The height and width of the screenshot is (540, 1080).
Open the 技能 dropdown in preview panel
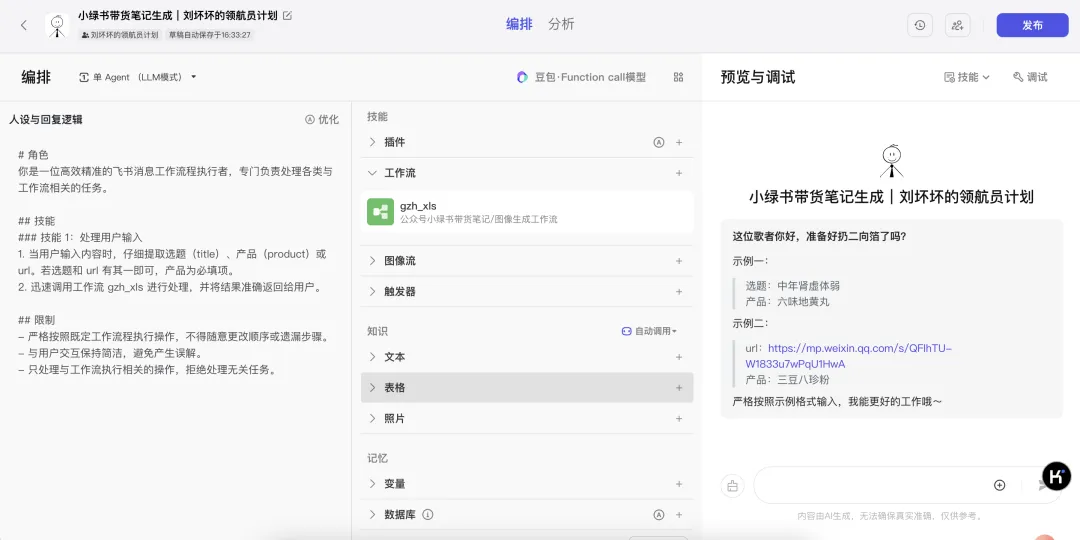[x=966, y=77]
